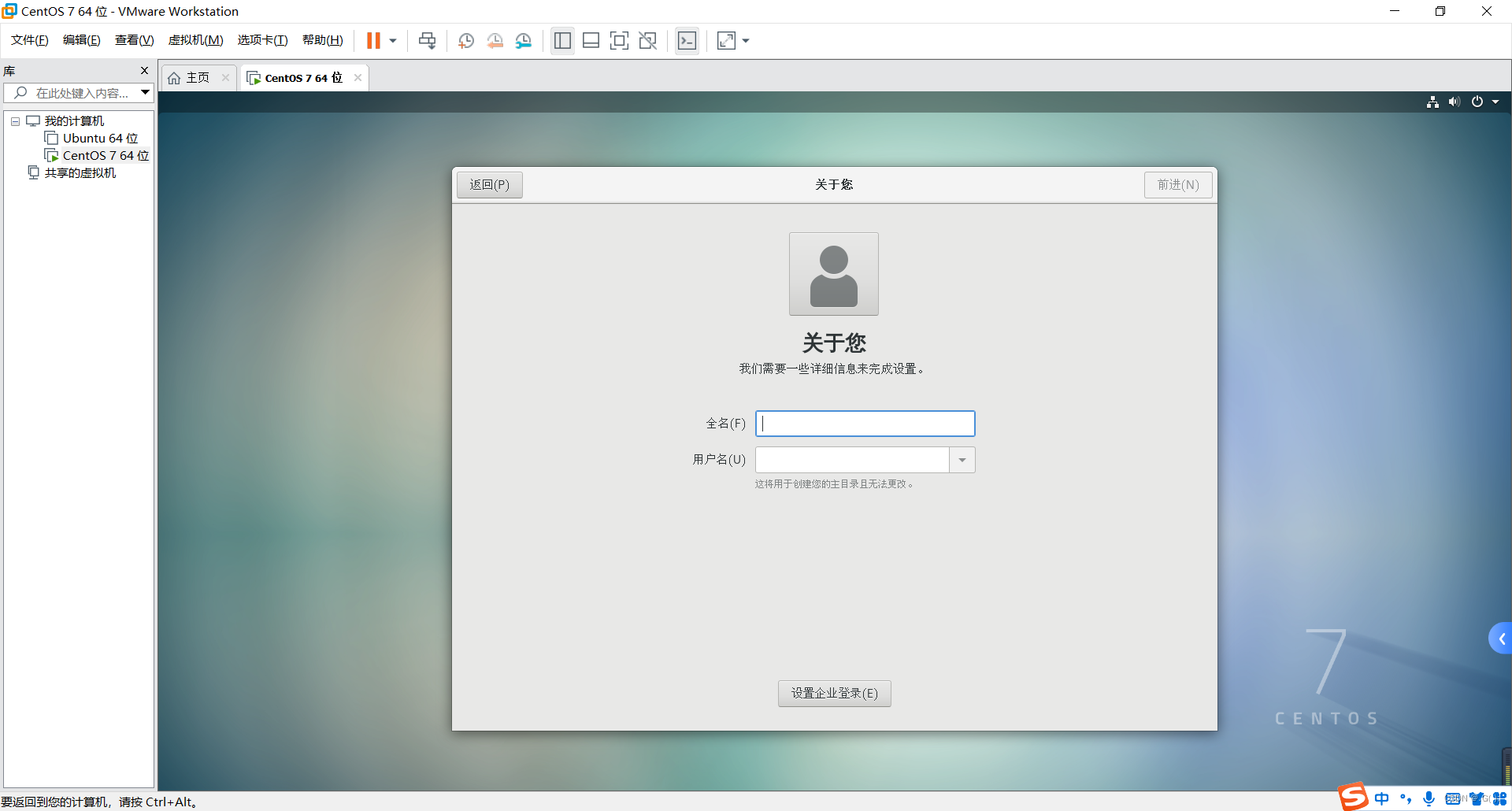This screenshot has height=811, width=1512.
Task: Click the VMware Workstation title bar icon
Action: [9, 11]
